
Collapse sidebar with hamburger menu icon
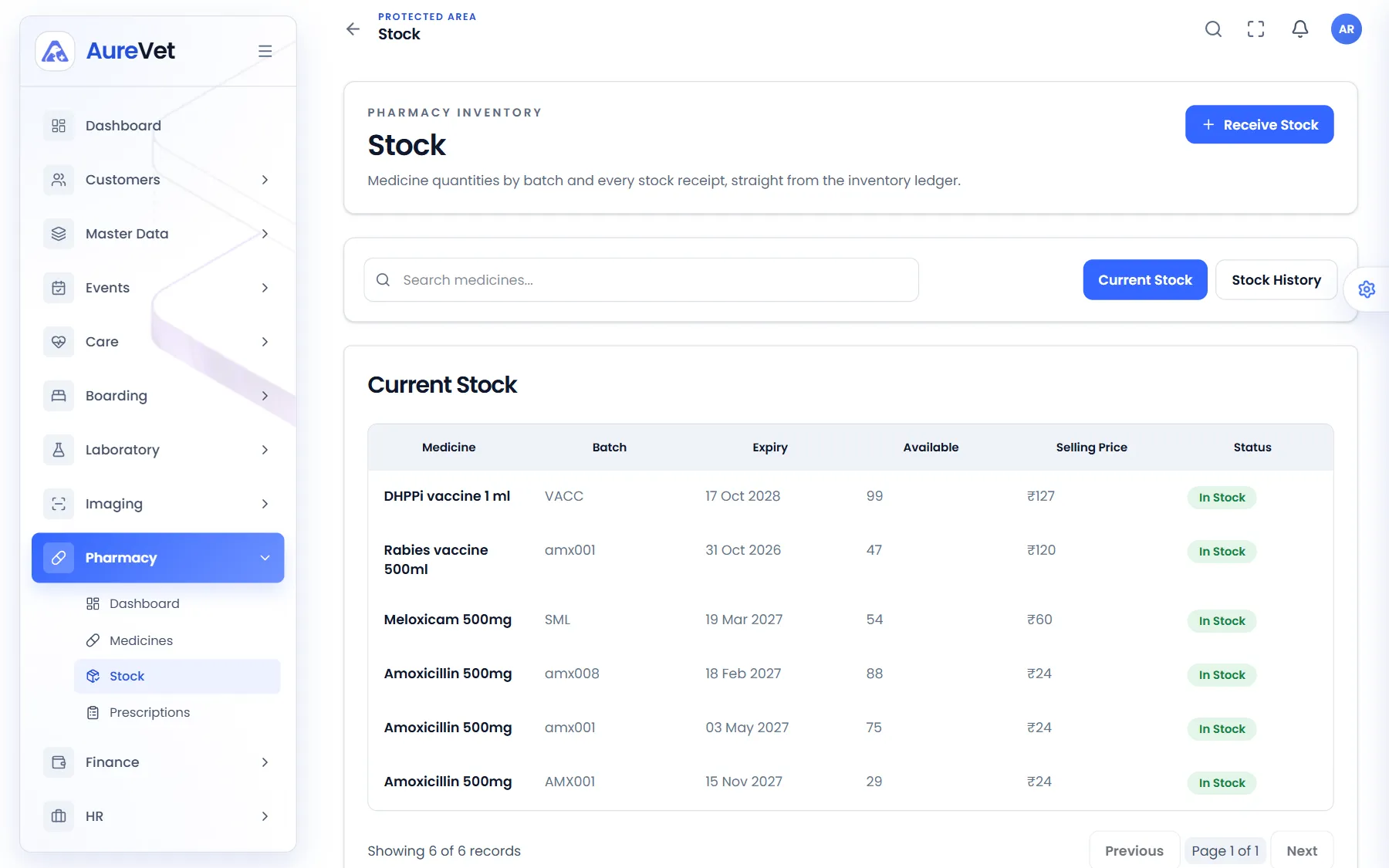click(x=265, y=51)
